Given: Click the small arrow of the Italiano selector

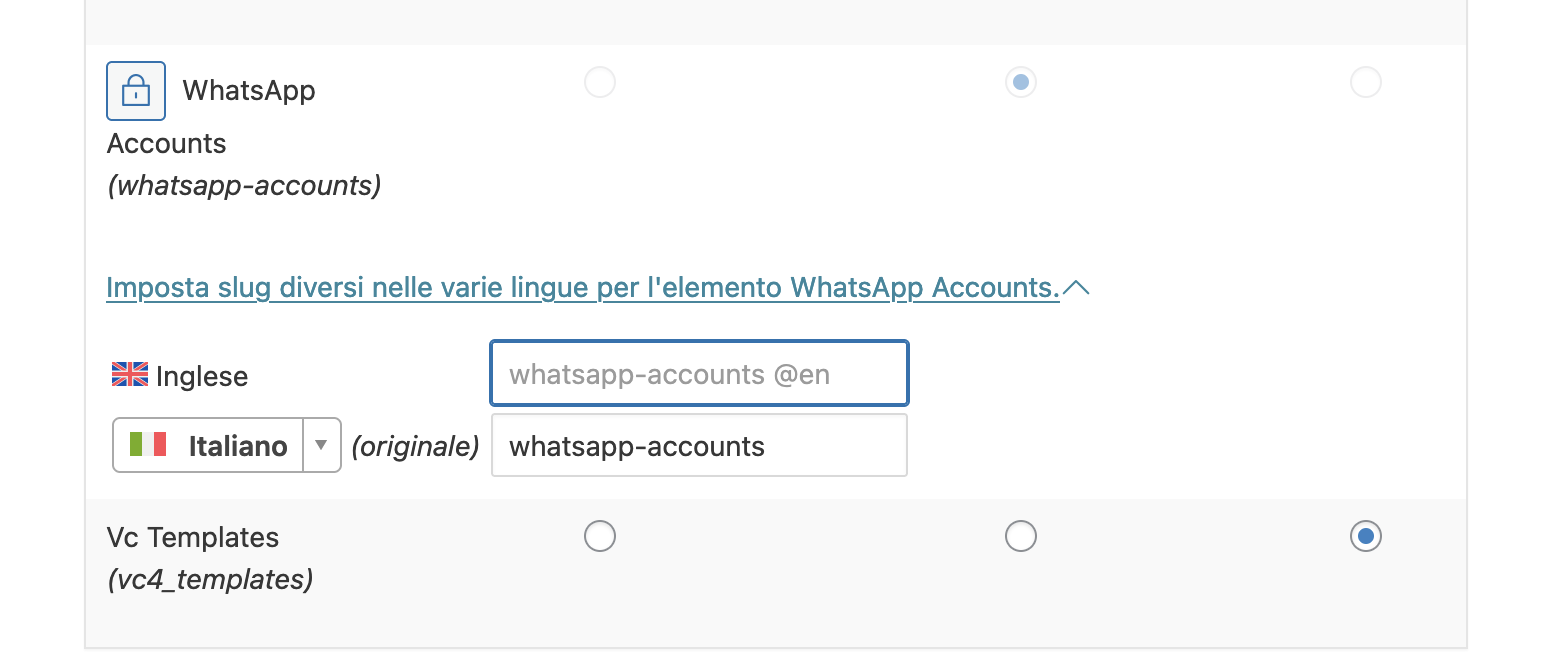Looking at the screenshot, I should [321, 445].
